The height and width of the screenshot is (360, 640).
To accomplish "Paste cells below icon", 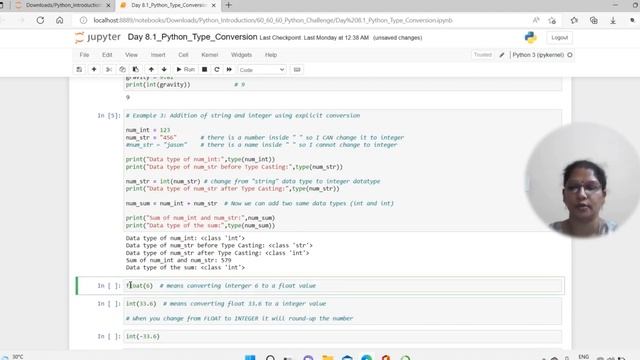I will click(136, 70).
